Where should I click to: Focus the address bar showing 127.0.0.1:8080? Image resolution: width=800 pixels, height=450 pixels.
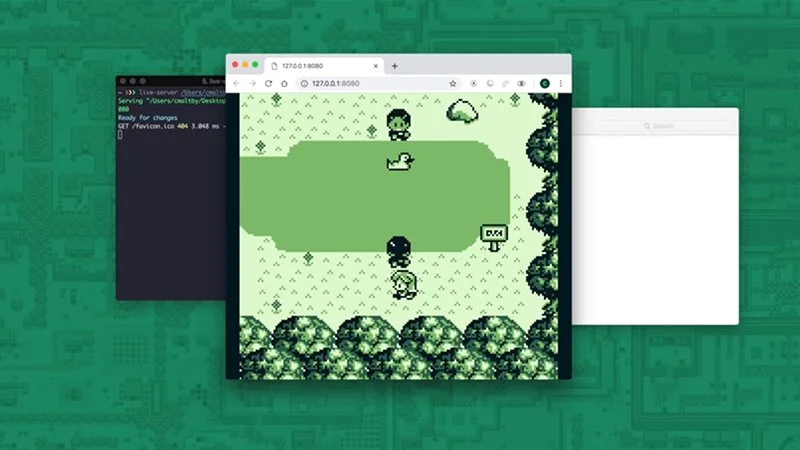tap(378, 84)
